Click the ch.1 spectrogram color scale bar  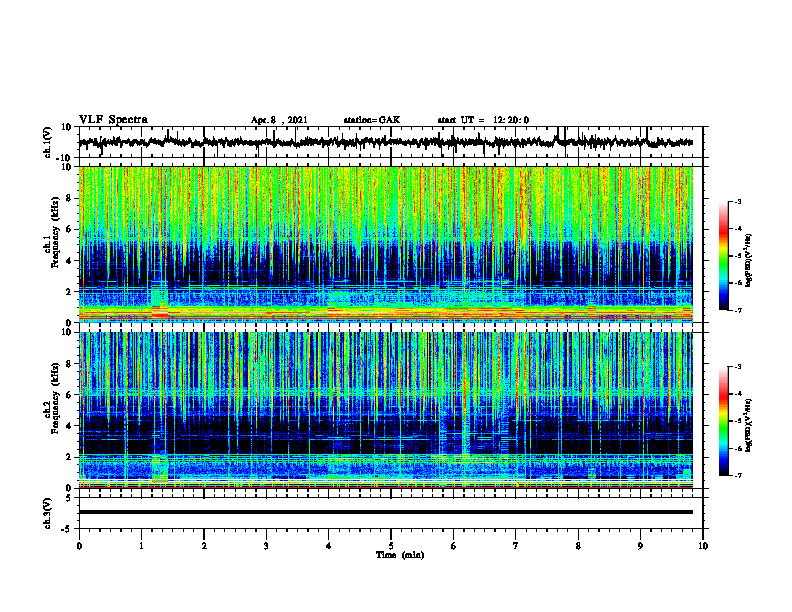click(x=723, y=256)
